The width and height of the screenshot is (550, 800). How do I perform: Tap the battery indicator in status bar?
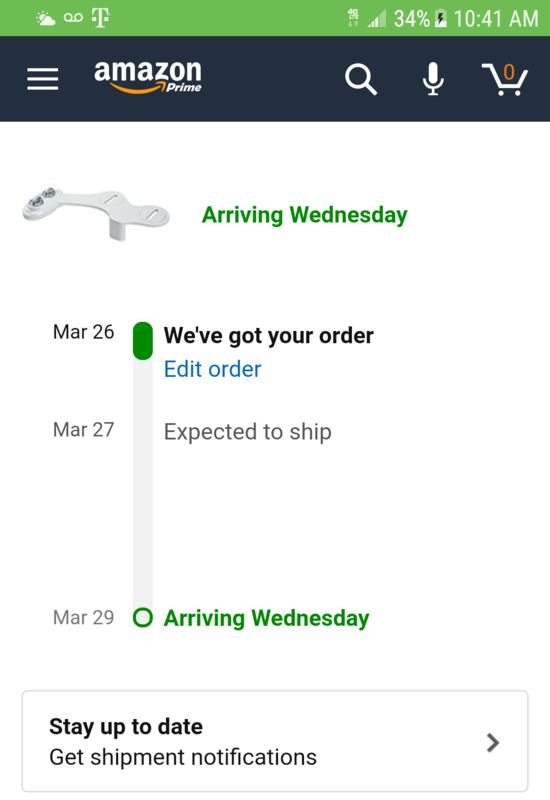441,19
